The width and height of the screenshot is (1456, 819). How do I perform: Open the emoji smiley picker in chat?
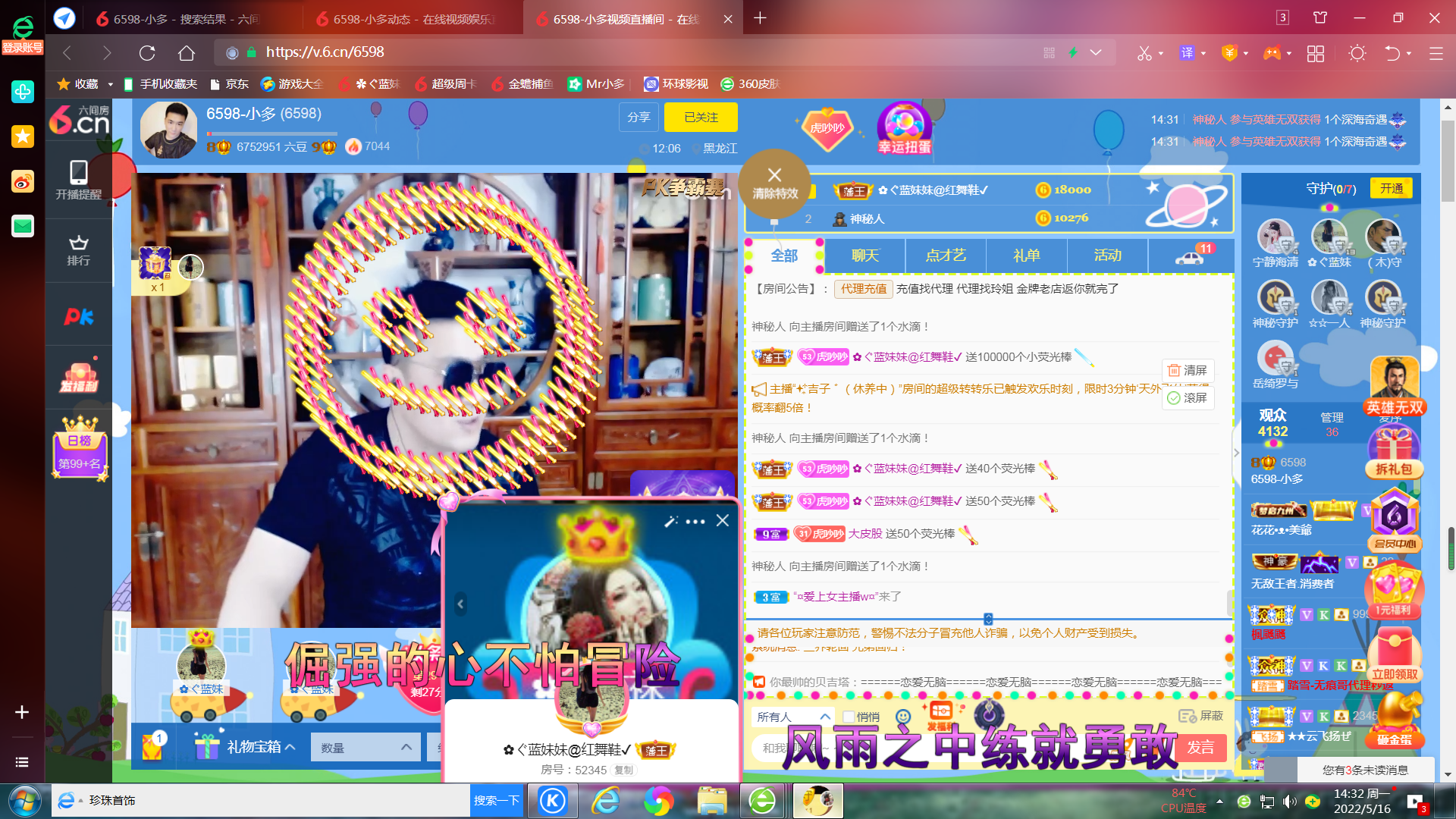pyautogui.click(x=902, y=717)
